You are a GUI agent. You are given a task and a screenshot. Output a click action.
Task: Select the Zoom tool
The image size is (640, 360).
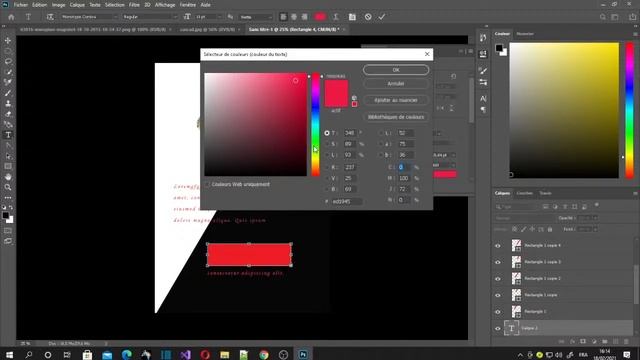[8, 187]
